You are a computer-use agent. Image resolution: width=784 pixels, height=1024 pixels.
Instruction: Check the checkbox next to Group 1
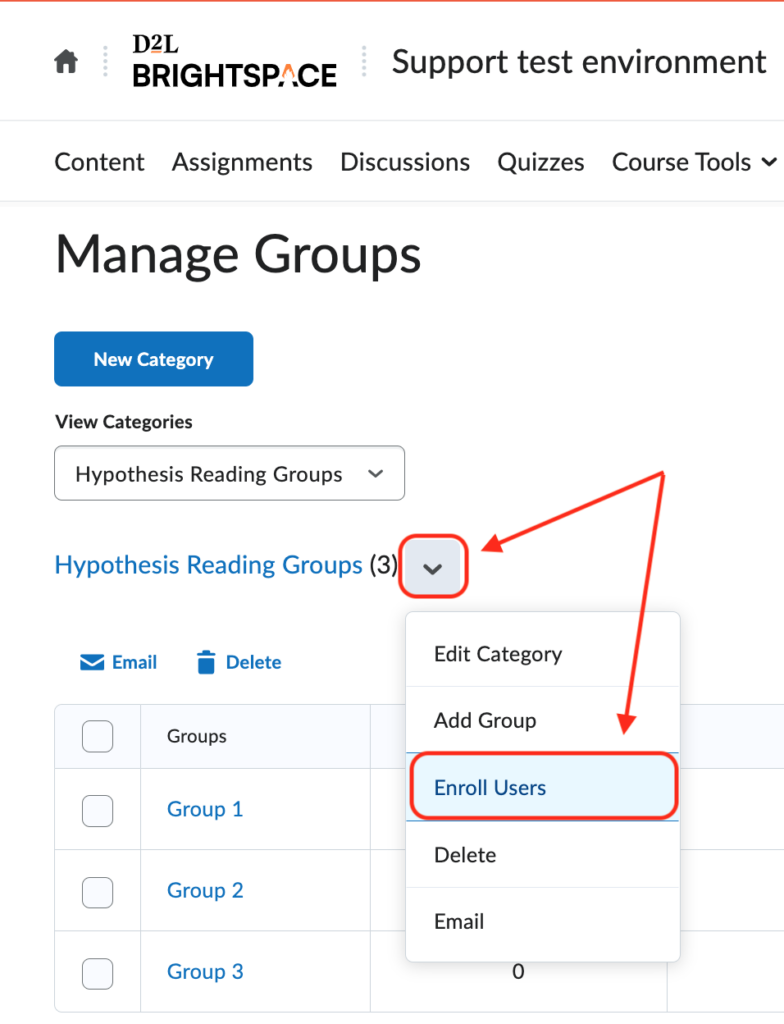97,811
